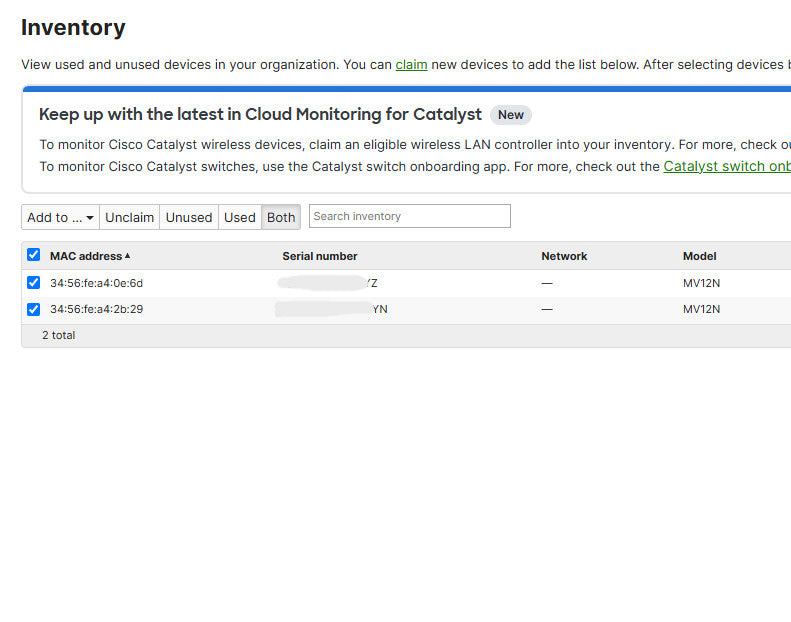Click MV12N model in 0e:6d row

click(x=701, y=283)
